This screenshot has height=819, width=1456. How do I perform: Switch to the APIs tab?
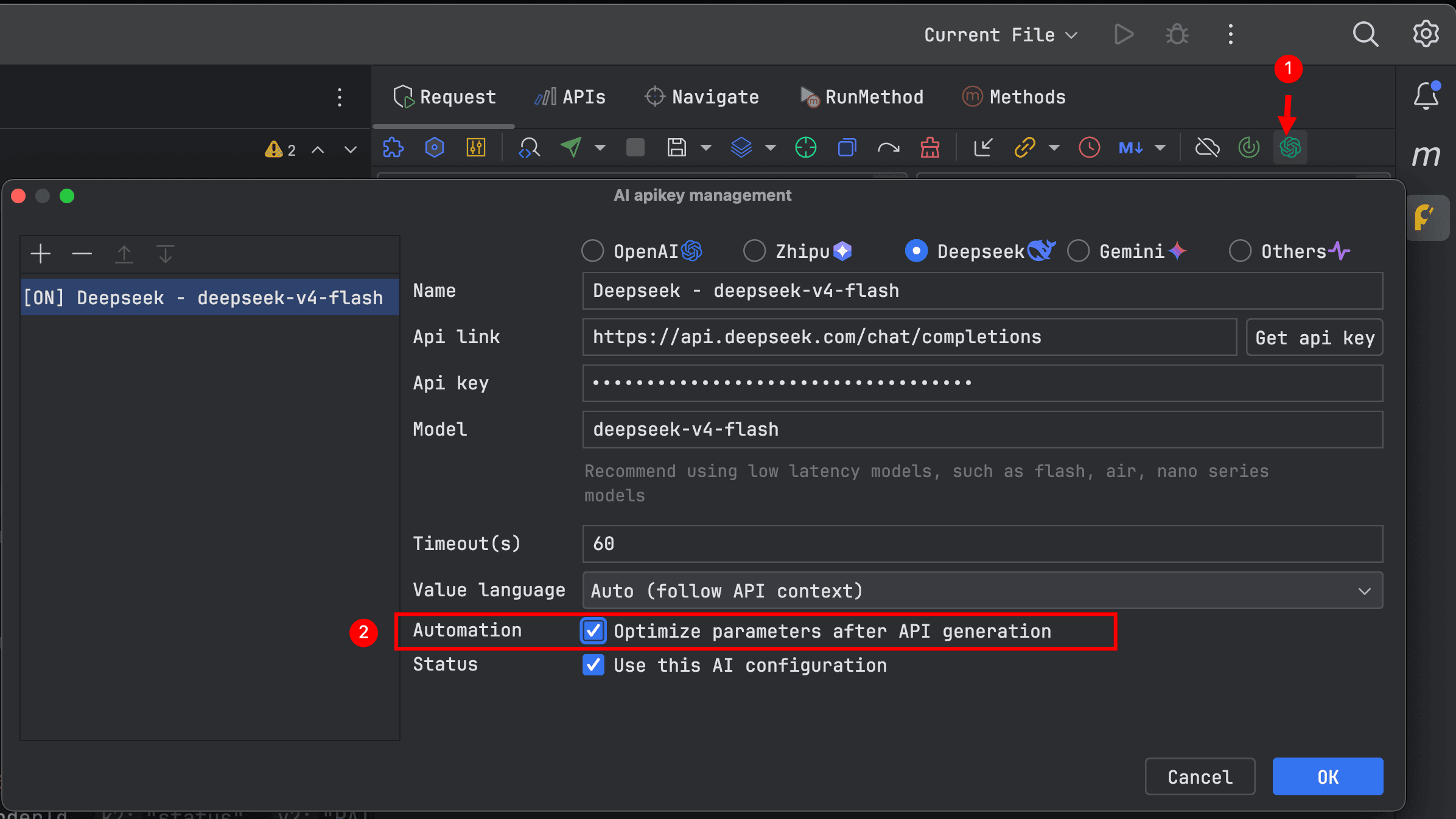(570, 97)
